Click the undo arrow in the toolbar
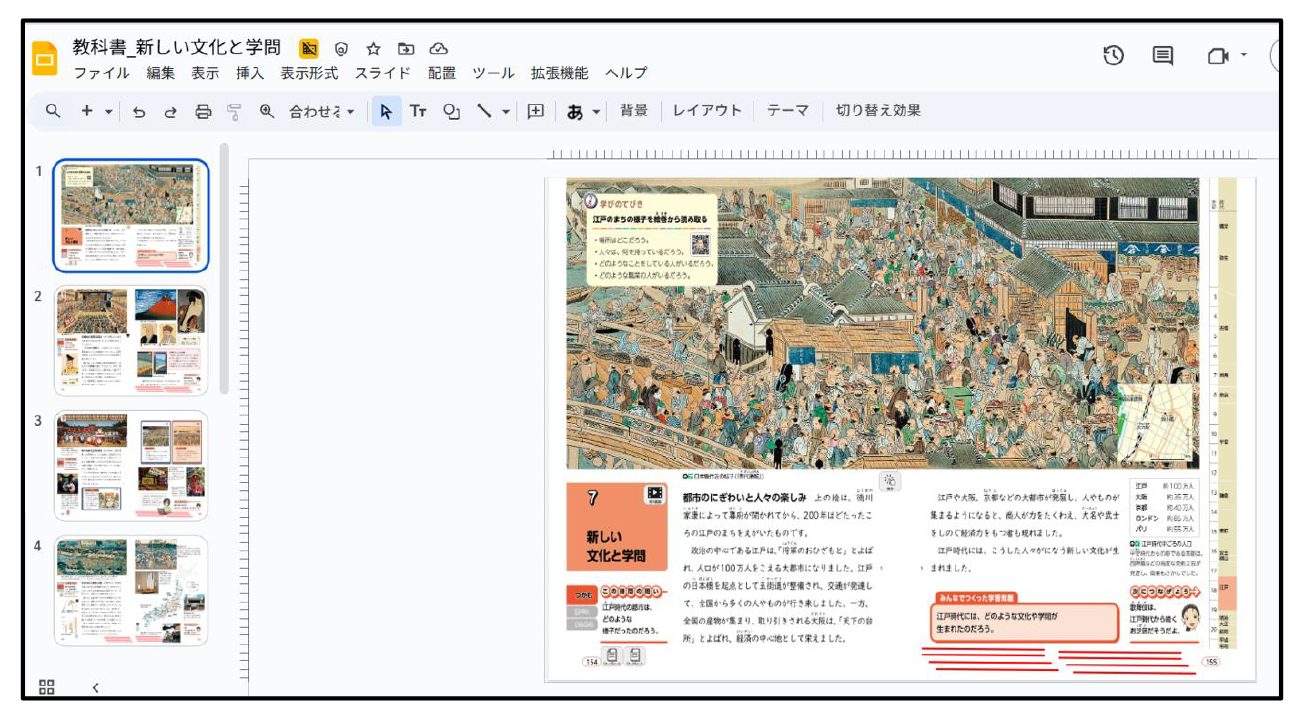This screenshot has height=722, width=1297. point(138,112)
